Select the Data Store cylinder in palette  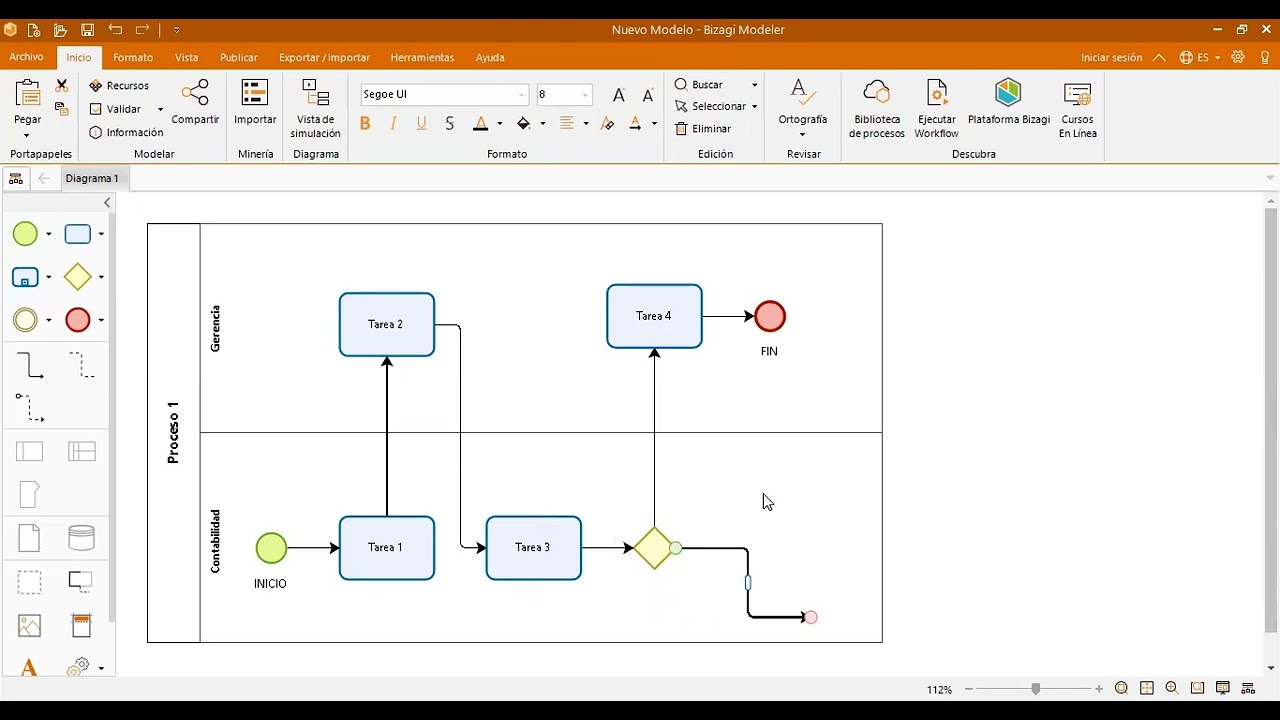(x=82, y=538)
